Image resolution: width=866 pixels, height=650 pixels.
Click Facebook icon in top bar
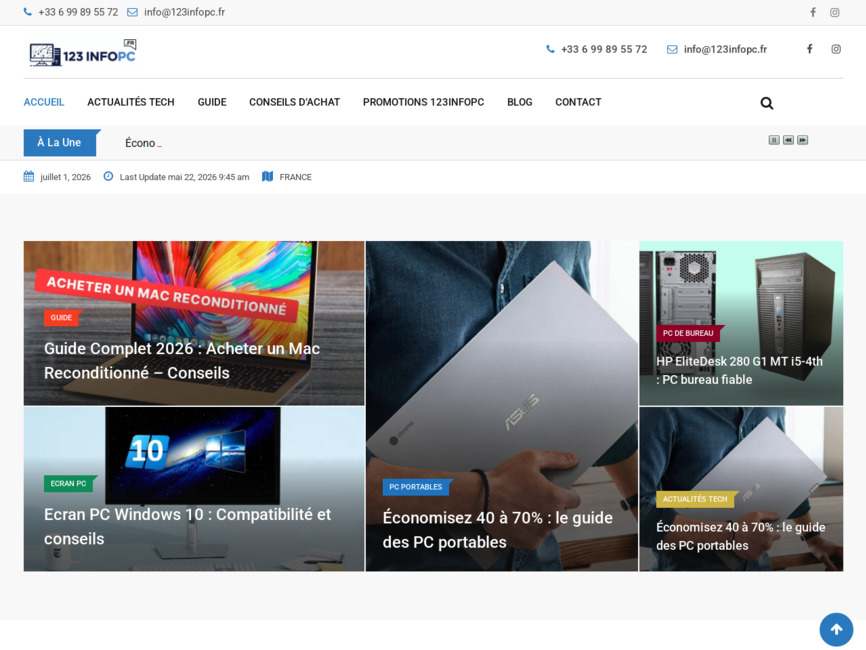813,12
